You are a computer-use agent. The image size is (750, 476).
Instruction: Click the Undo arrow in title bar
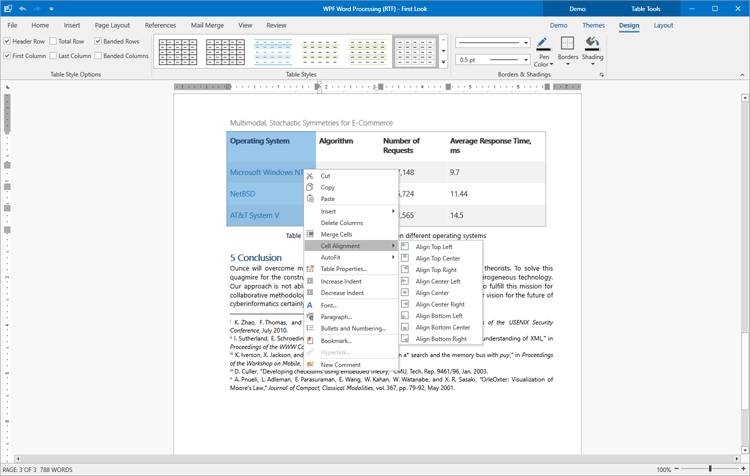pos(23,9)
